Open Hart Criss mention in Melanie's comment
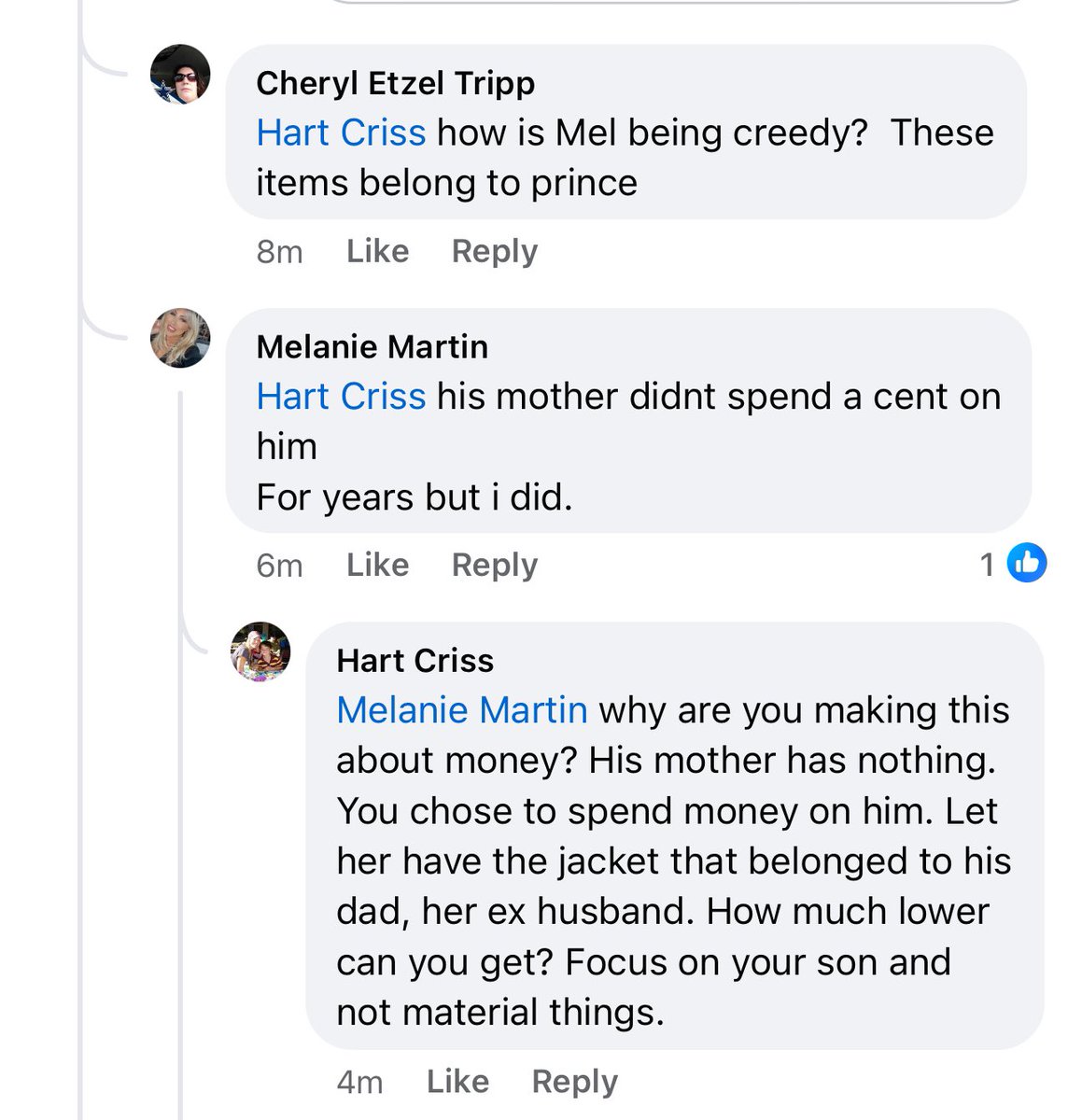Viewport: 1068px width, 1120px height. (x=341, y=397)
